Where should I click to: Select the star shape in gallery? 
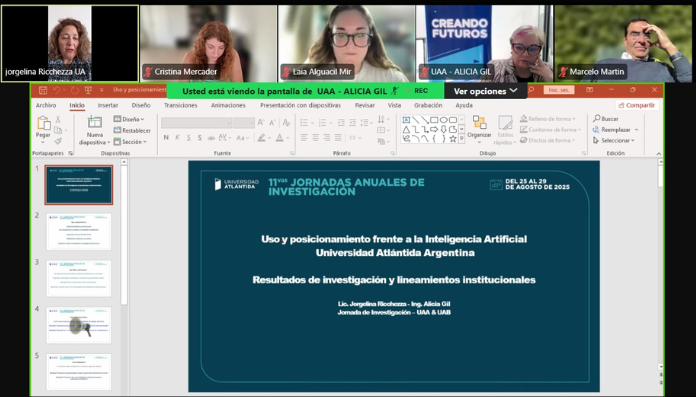(453, 139)
